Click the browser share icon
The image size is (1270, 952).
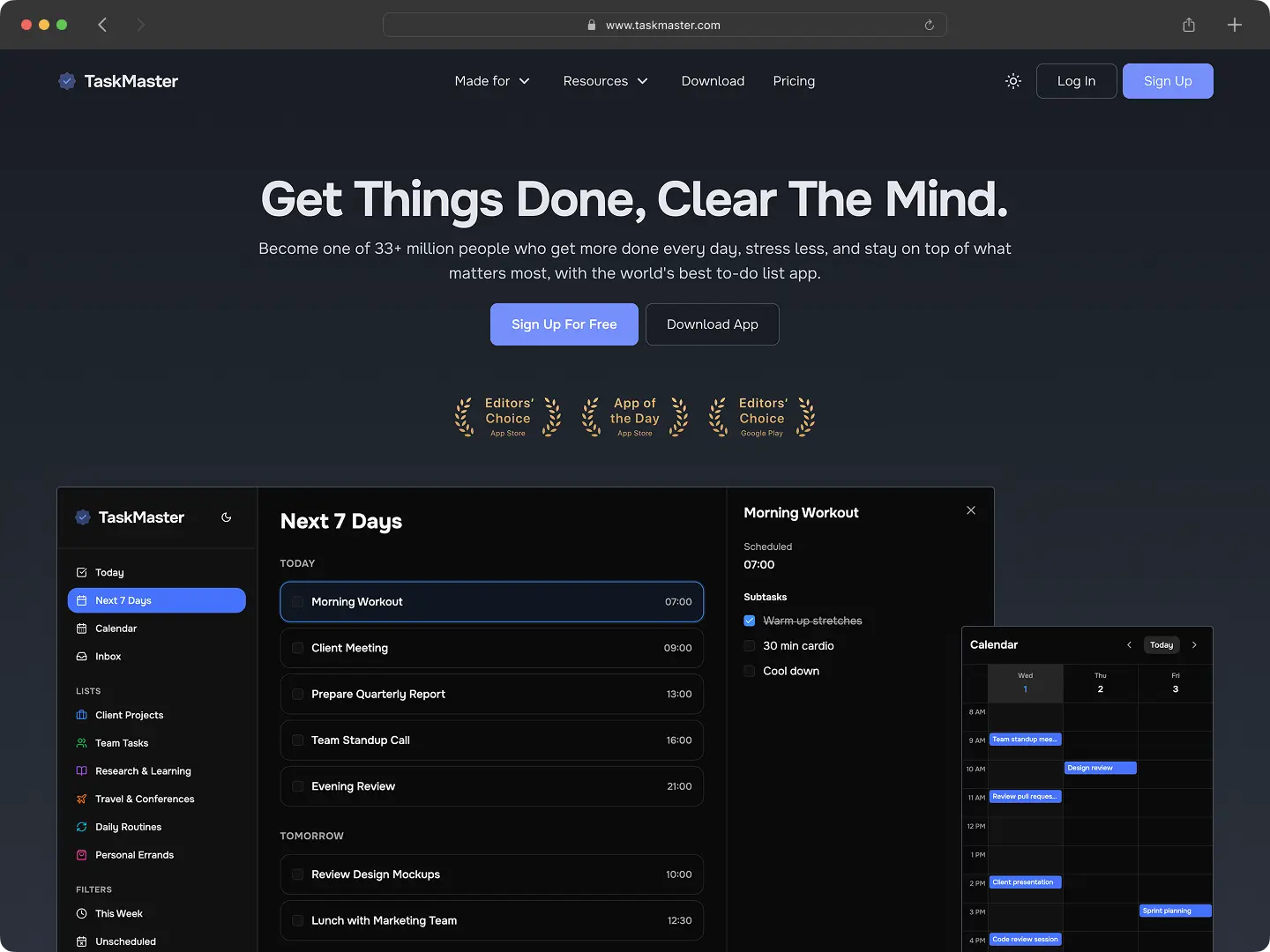coord(1189,25)
